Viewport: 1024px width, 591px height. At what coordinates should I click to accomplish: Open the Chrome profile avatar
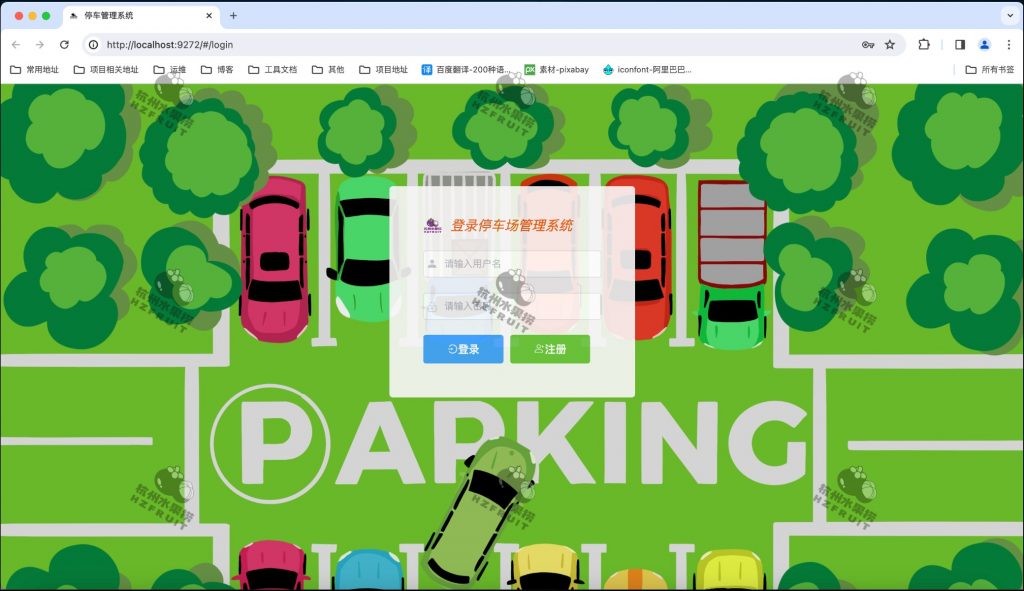(x=984, y=45)
